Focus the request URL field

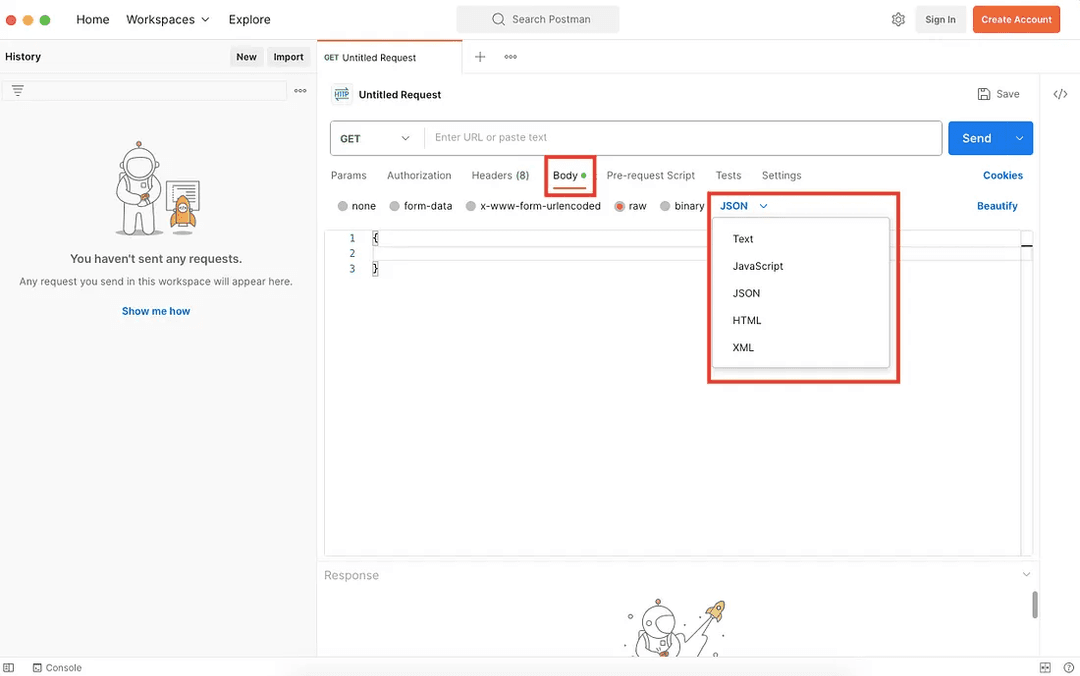(x=683, y=138)
